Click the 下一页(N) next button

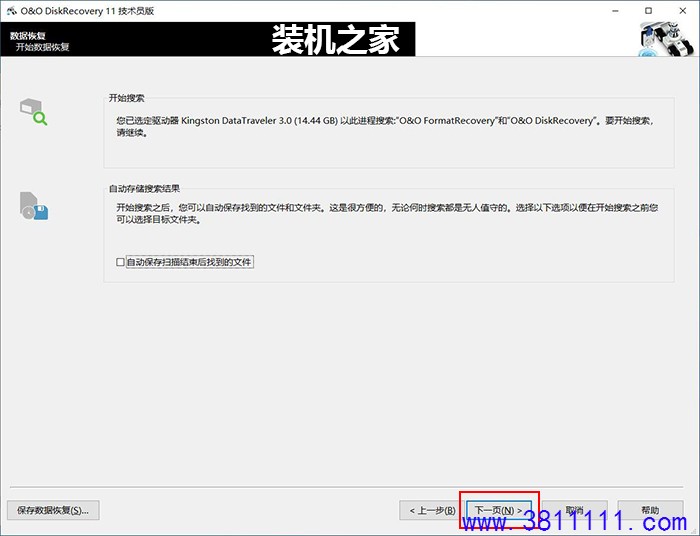pos(499,510)
